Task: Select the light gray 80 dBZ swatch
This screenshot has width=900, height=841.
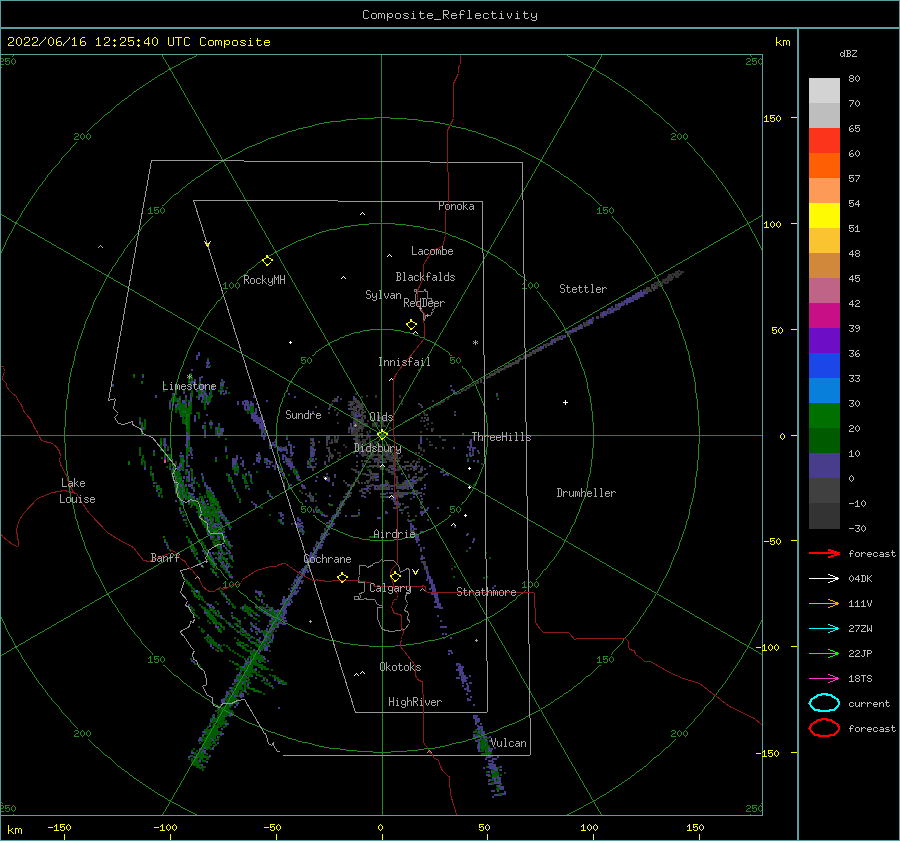Action: [x=824, y=90]
